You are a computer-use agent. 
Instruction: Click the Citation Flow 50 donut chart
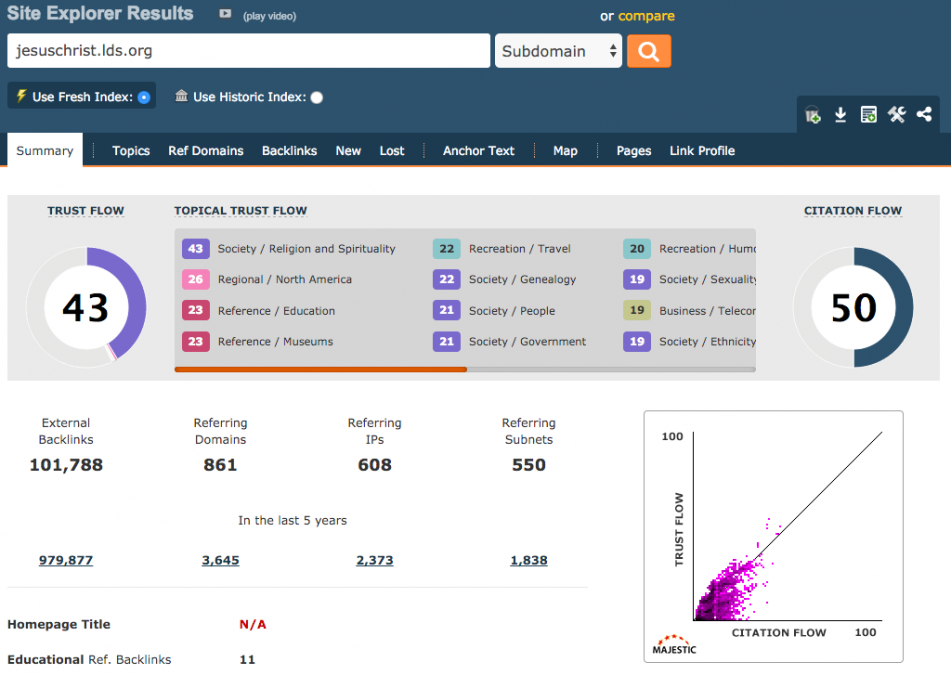pos(853,307)
